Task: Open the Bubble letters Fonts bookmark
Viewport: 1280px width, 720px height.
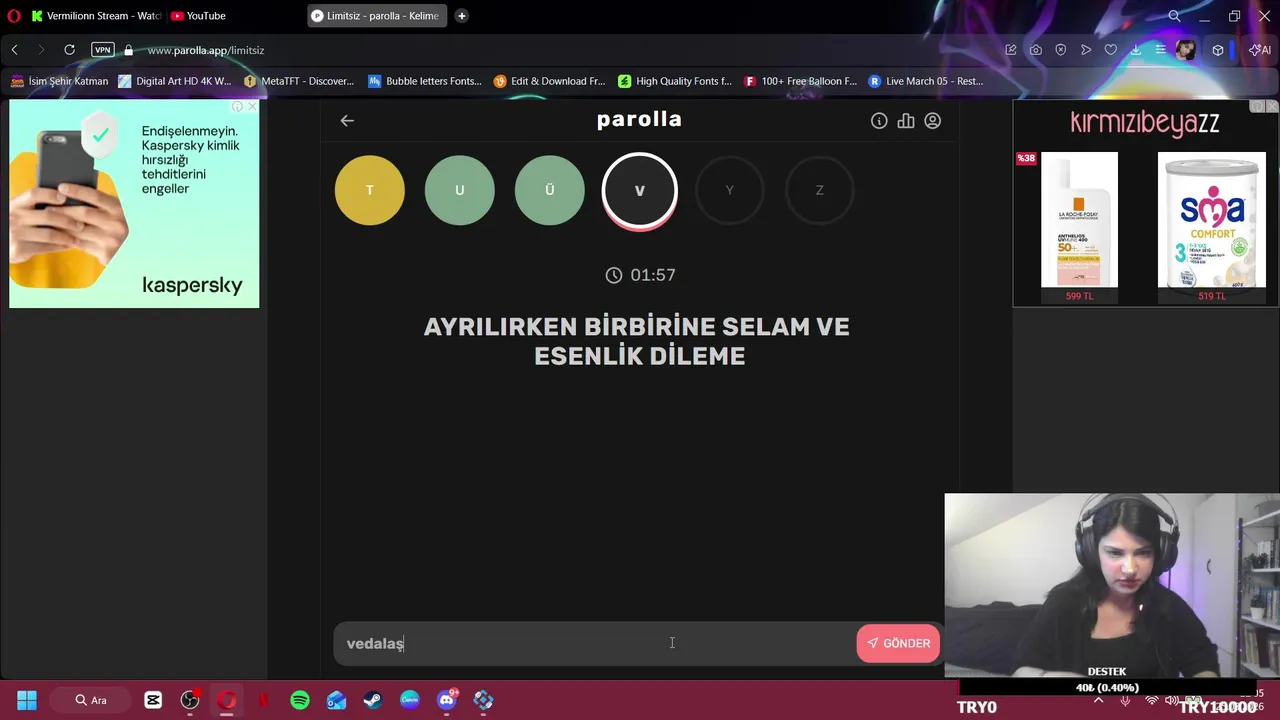Action: pyautogui.click(x=425, y=81)
